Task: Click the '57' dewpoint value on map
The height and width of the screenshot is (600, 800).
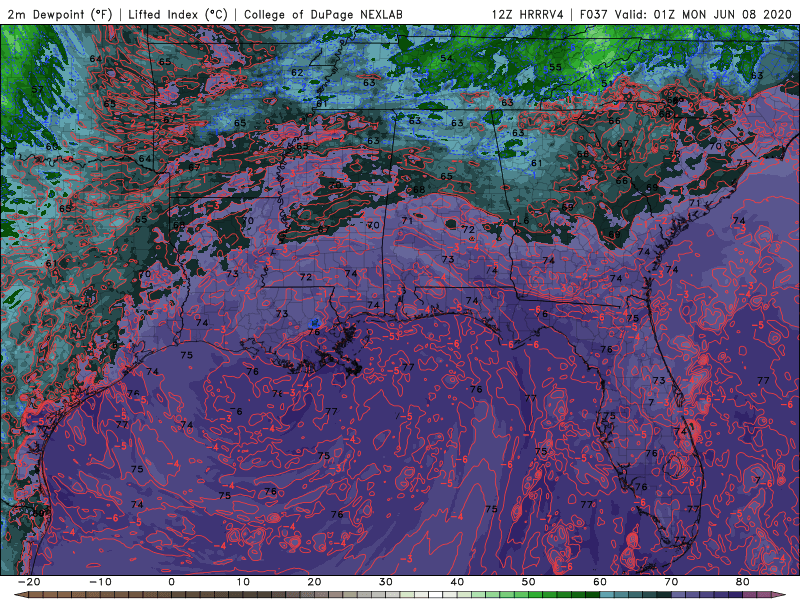Action: 37,90
